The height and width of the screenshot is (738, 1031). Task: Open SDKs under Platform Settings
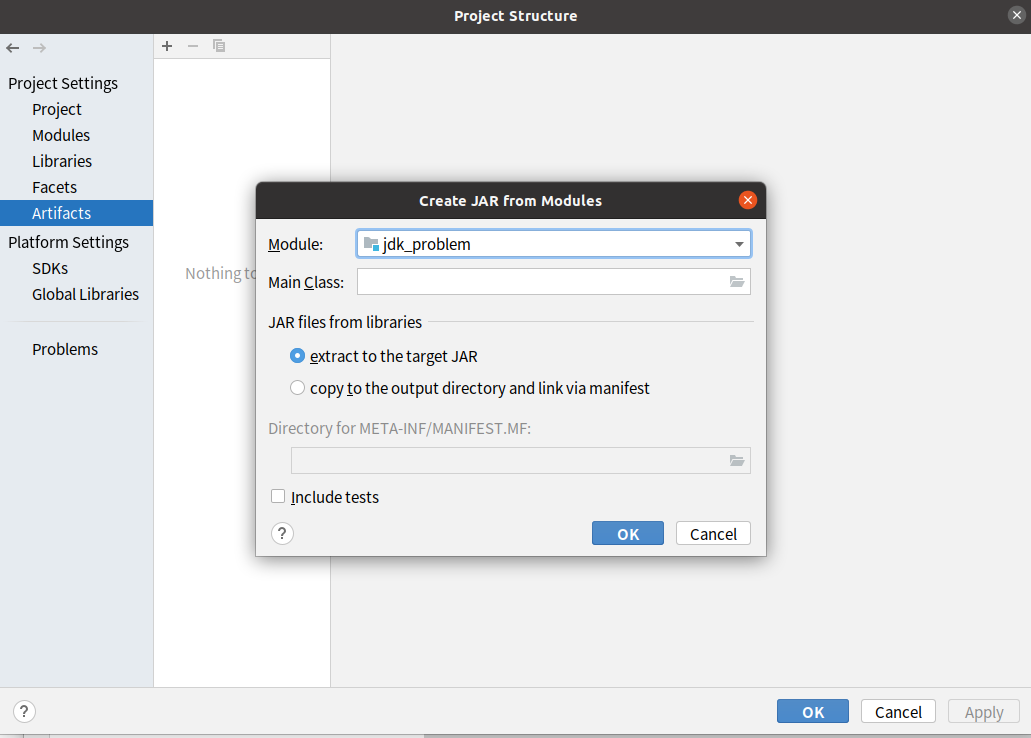50,268
